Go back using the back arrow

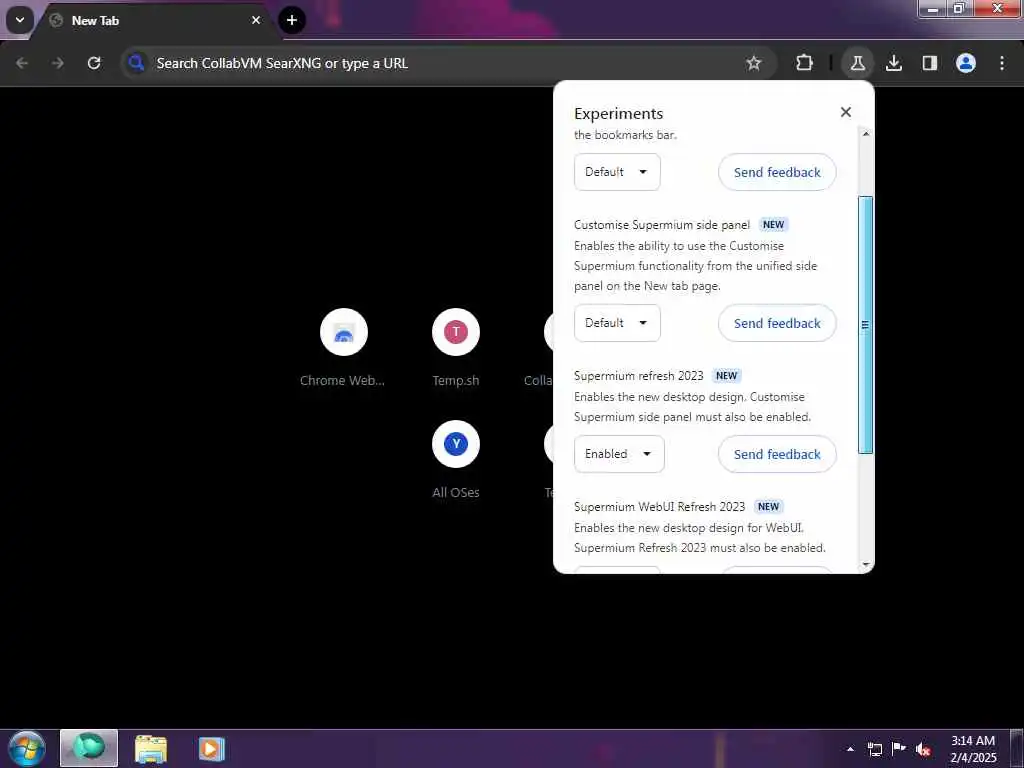(22, 63)
